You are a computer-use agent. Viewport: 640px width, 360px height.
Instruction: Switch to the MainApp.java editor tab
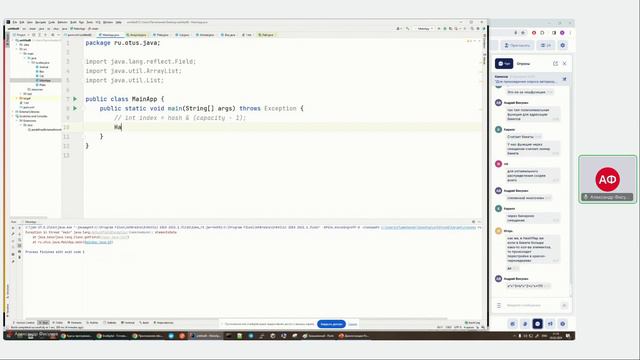[x=110, y=35]
